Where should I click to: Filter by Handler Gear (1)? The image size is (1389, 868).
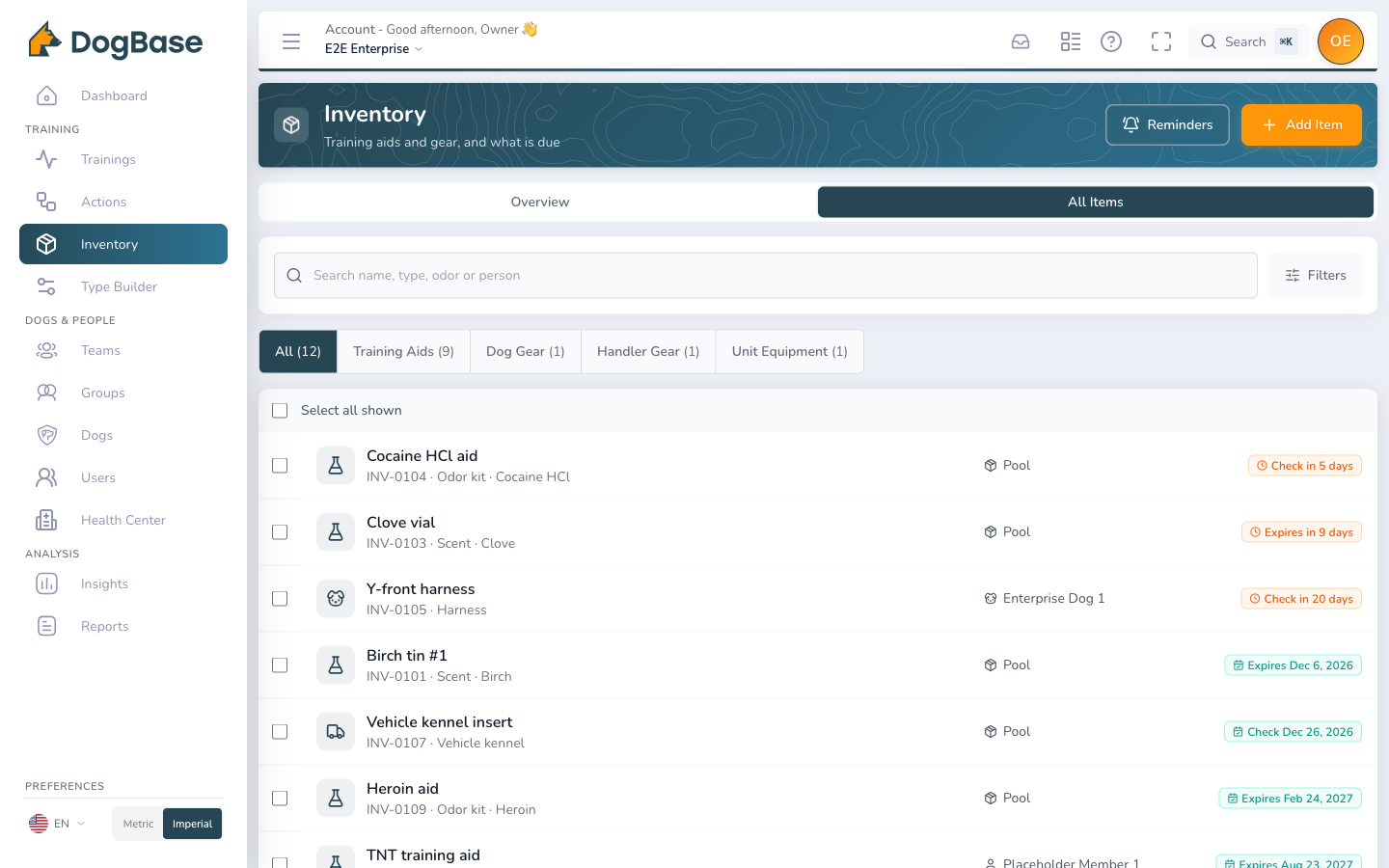(x=648, y=352)
